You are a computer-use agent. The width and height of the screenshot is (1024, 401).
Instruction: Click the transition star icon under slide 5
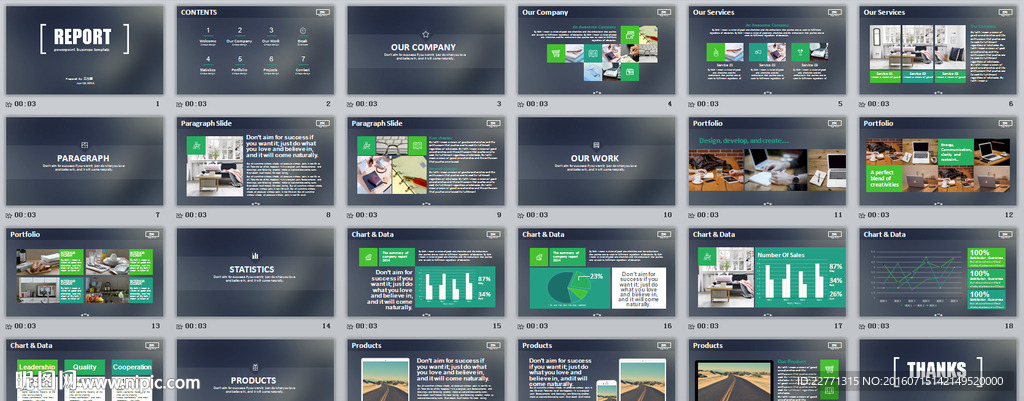(x=691, y=104)
